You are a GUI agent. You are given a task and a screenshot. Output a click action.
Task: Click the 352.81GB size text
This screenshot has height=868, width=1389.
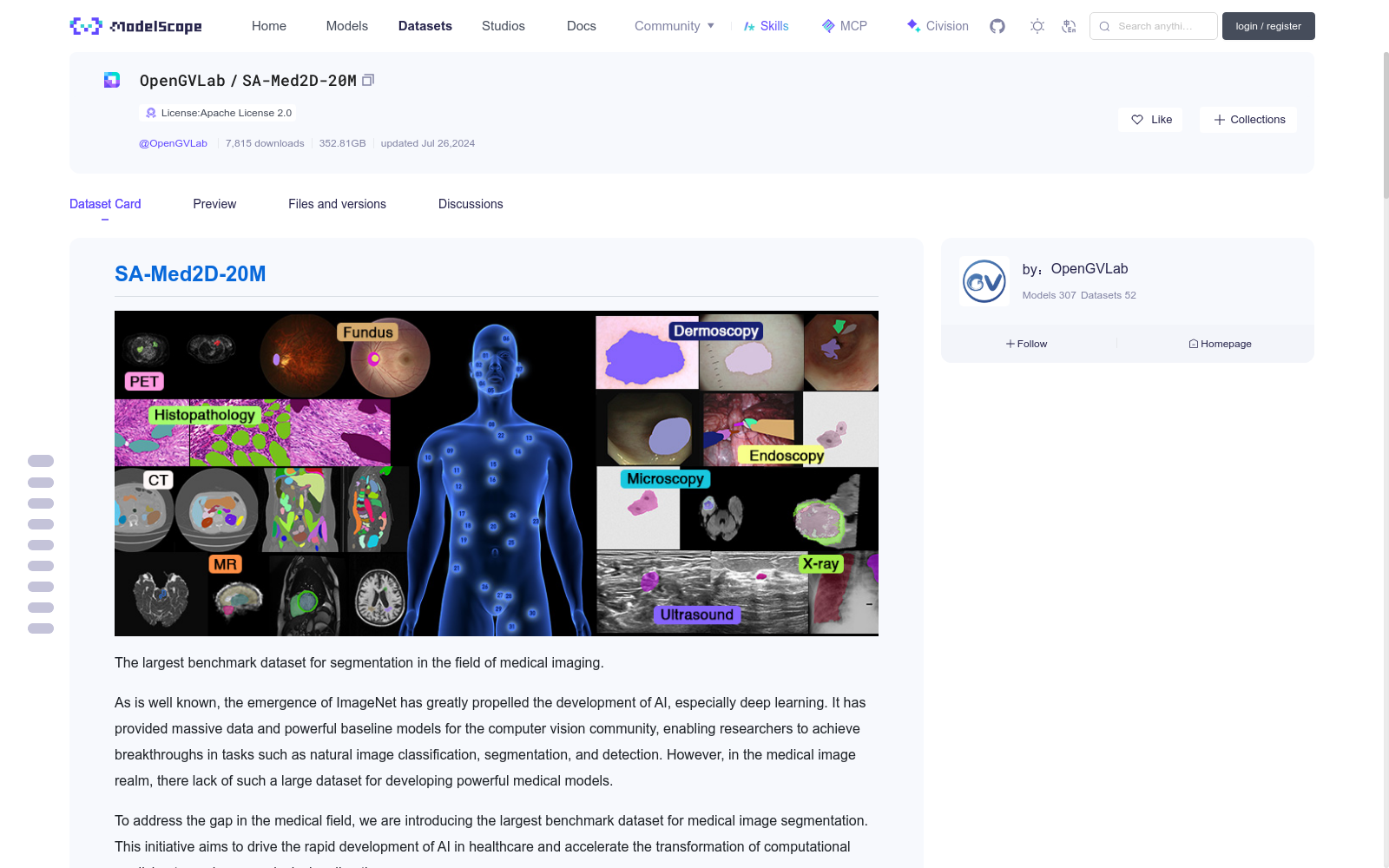[342, 143]
